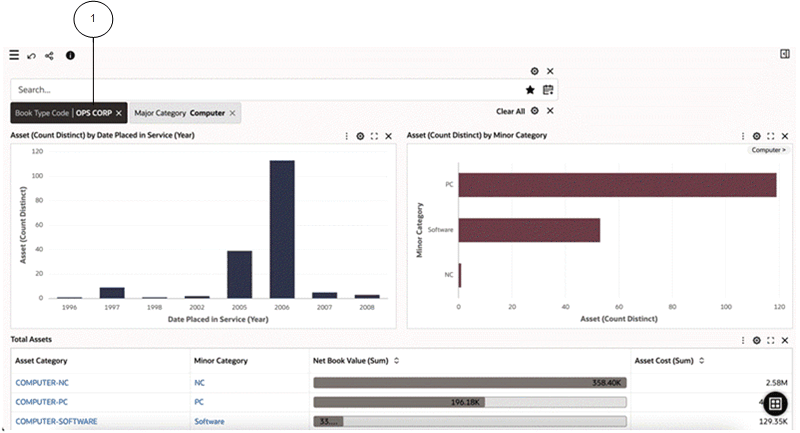The height and width of the screenshot is (433, 800).
Task: Click the 2.58M asset cost value
Action: [x=777, y=383]
